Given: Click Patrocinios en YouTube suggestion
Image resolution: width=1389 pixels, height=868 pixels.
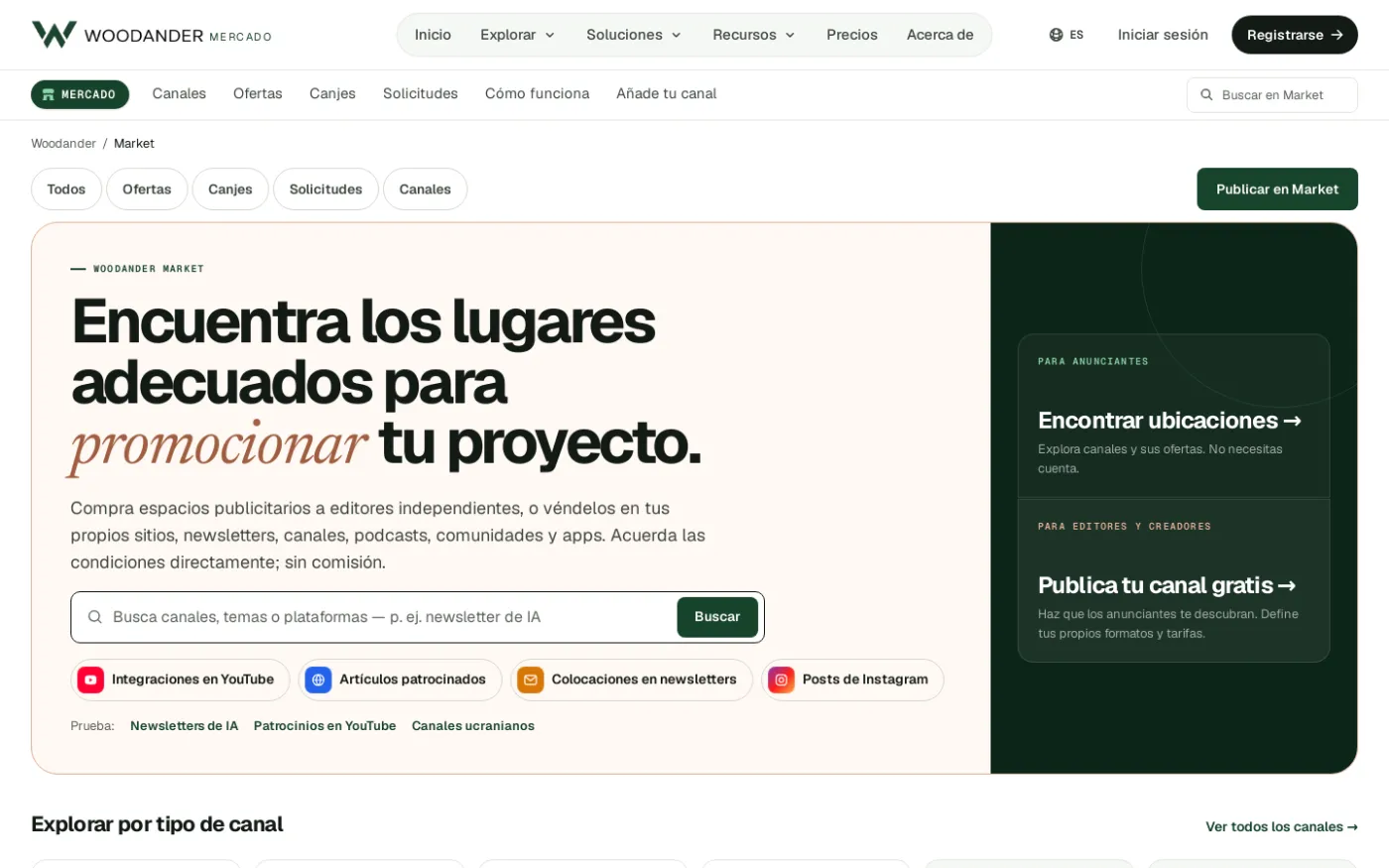Looking at the screenshot, I should 324,726.
